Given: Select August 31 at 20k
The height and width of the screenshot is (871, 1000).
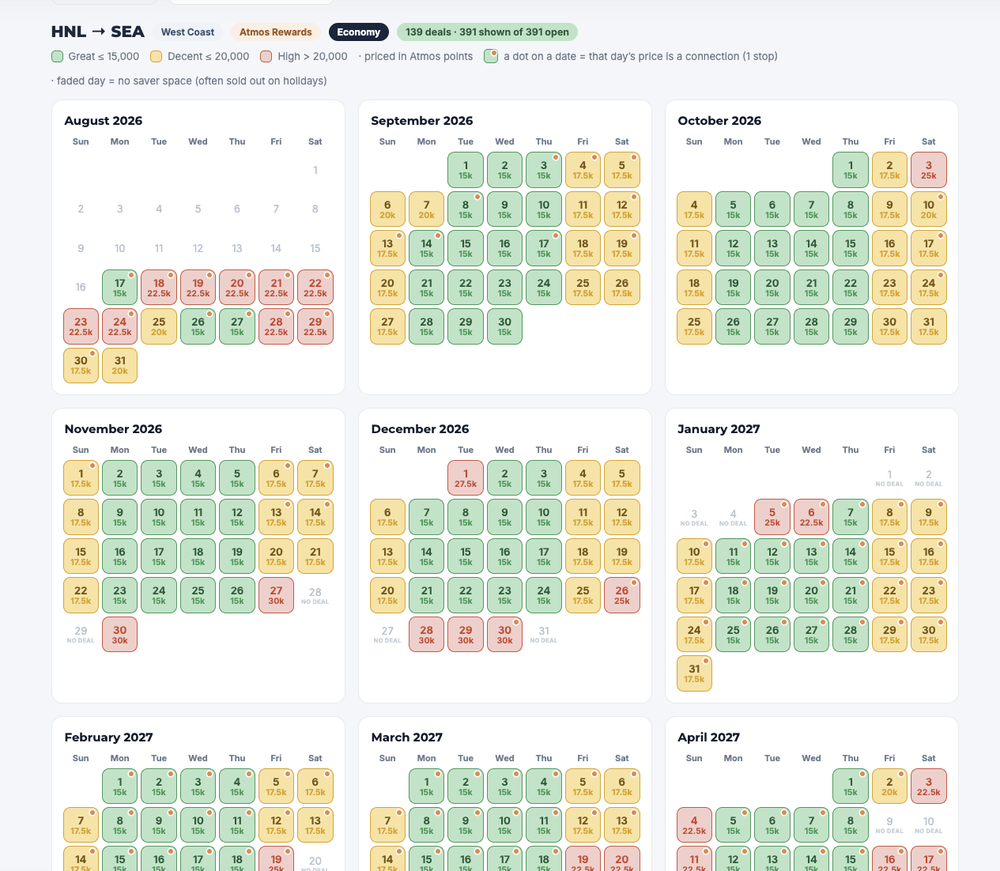Looking at the screenshot, I should click(x=120, y=365).
